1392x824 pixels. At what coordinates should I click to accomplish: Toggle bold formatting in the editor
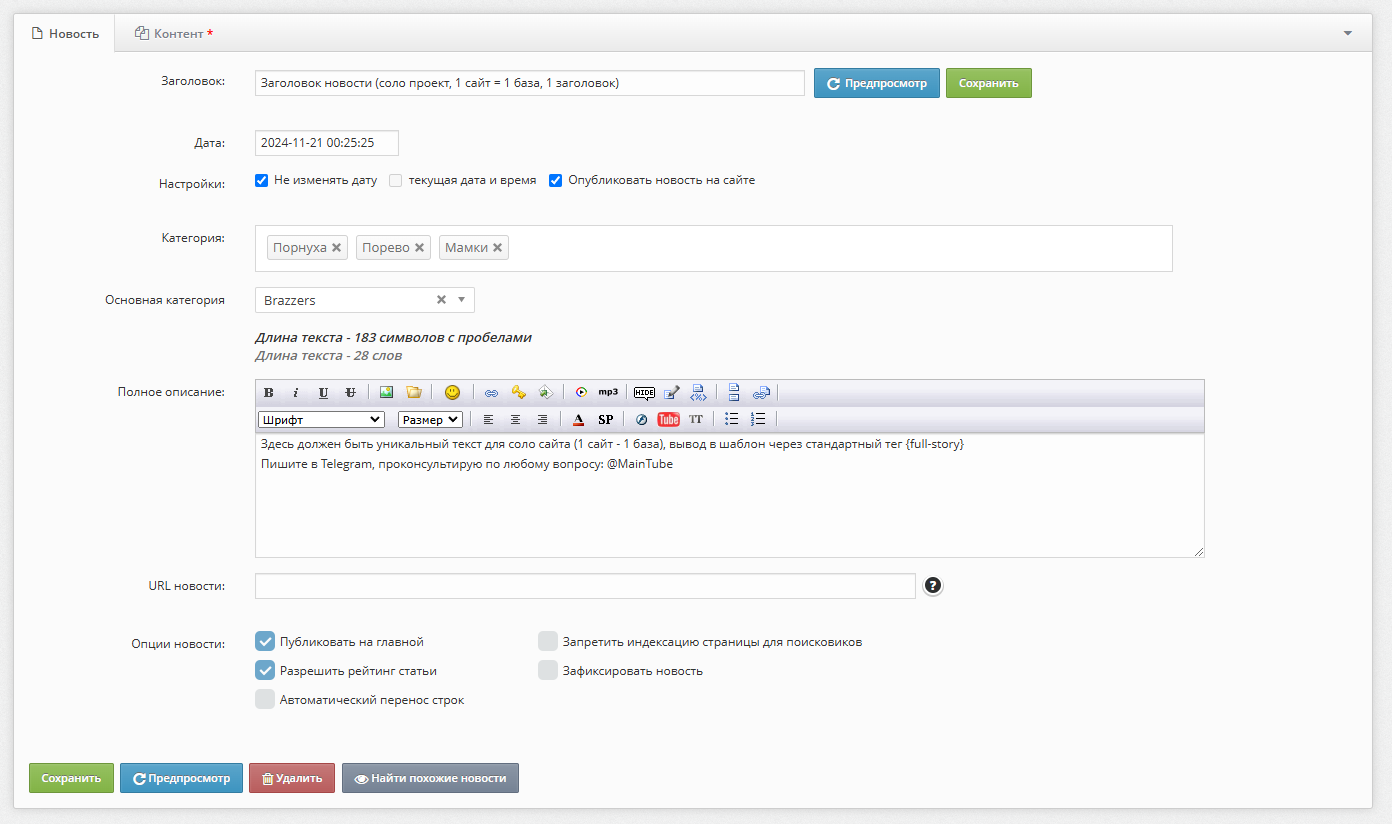pos(269,392)
